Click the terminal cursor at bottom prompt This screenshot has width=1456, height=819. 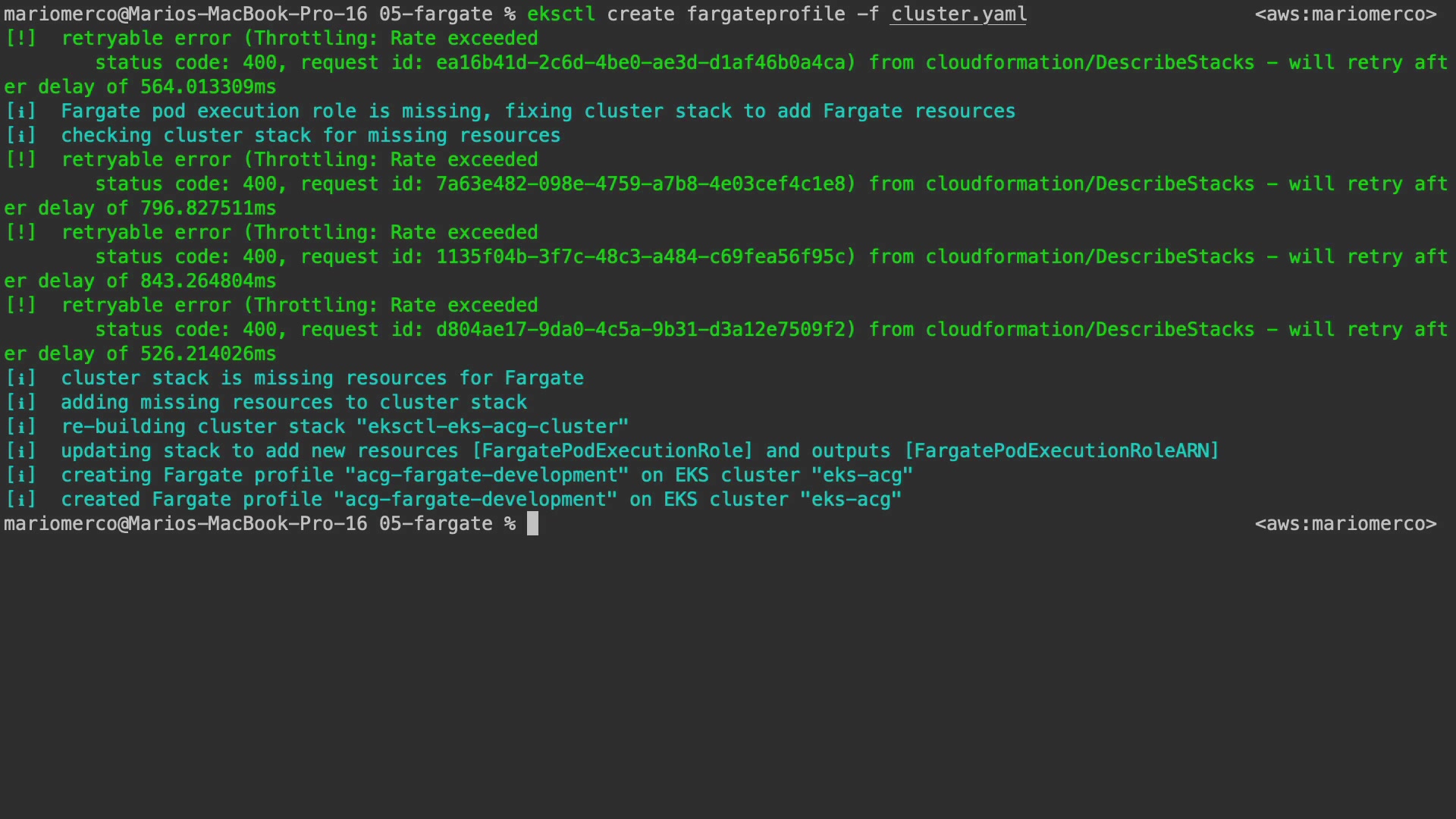(532, 524)
